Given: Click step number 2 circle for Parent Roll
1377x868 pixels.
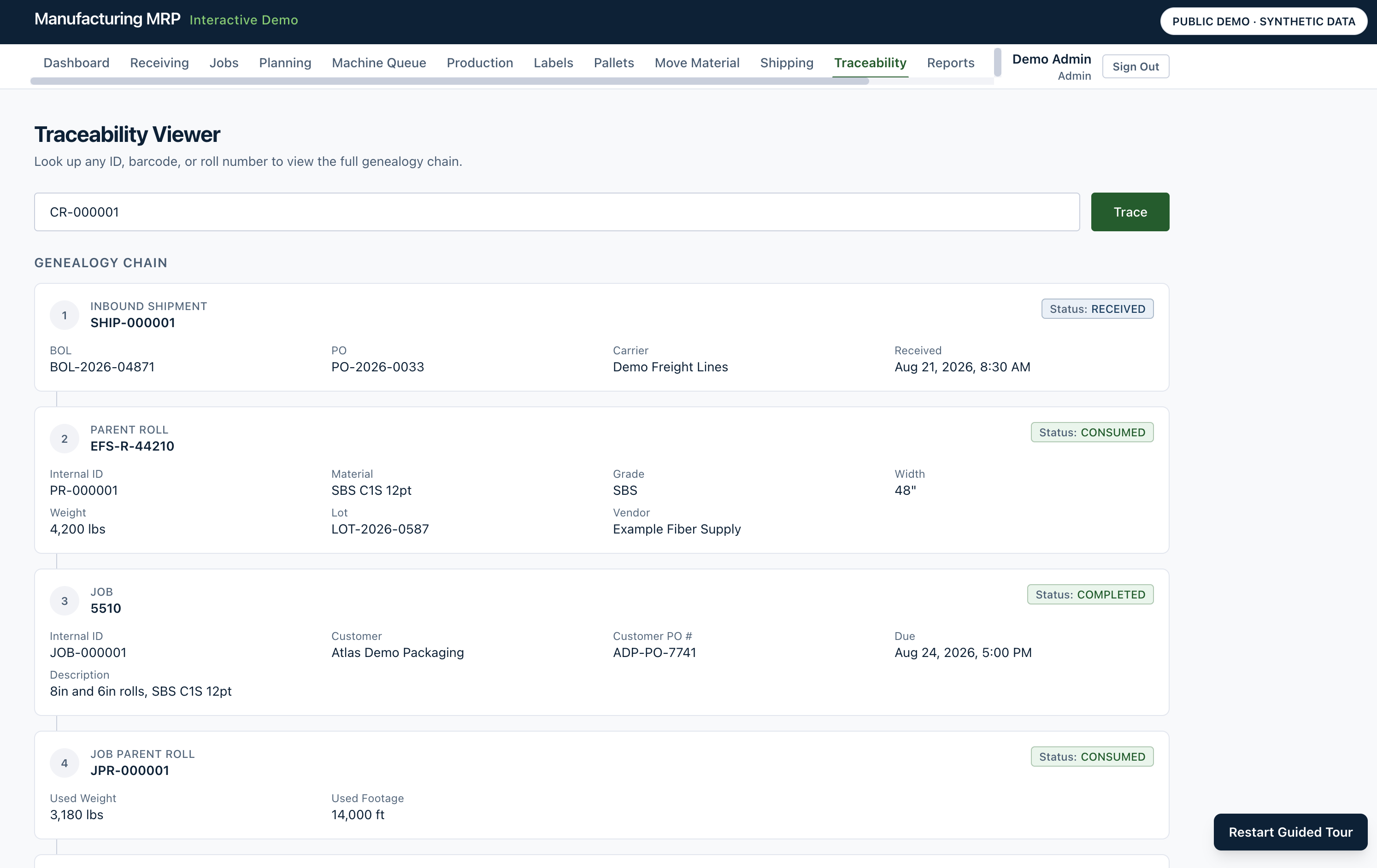Looking at the screenshot, I should coord(65,439).
